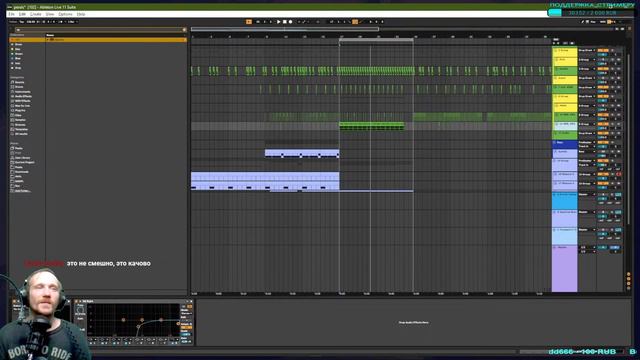Open the Help menu
Viewport: 640px width, 360px height.
click(81, 14)
